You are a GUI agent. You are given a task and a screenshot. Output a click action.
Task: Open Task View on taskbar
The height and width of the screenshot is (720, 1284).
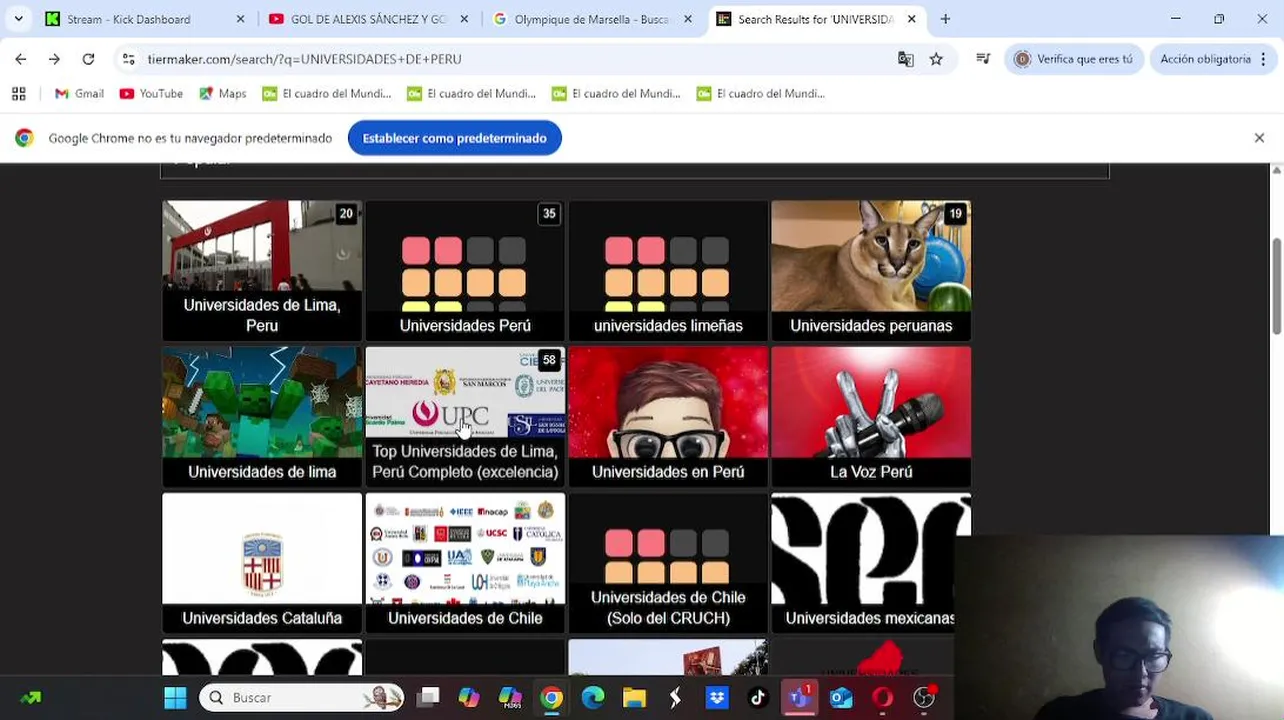click(428, 697)
